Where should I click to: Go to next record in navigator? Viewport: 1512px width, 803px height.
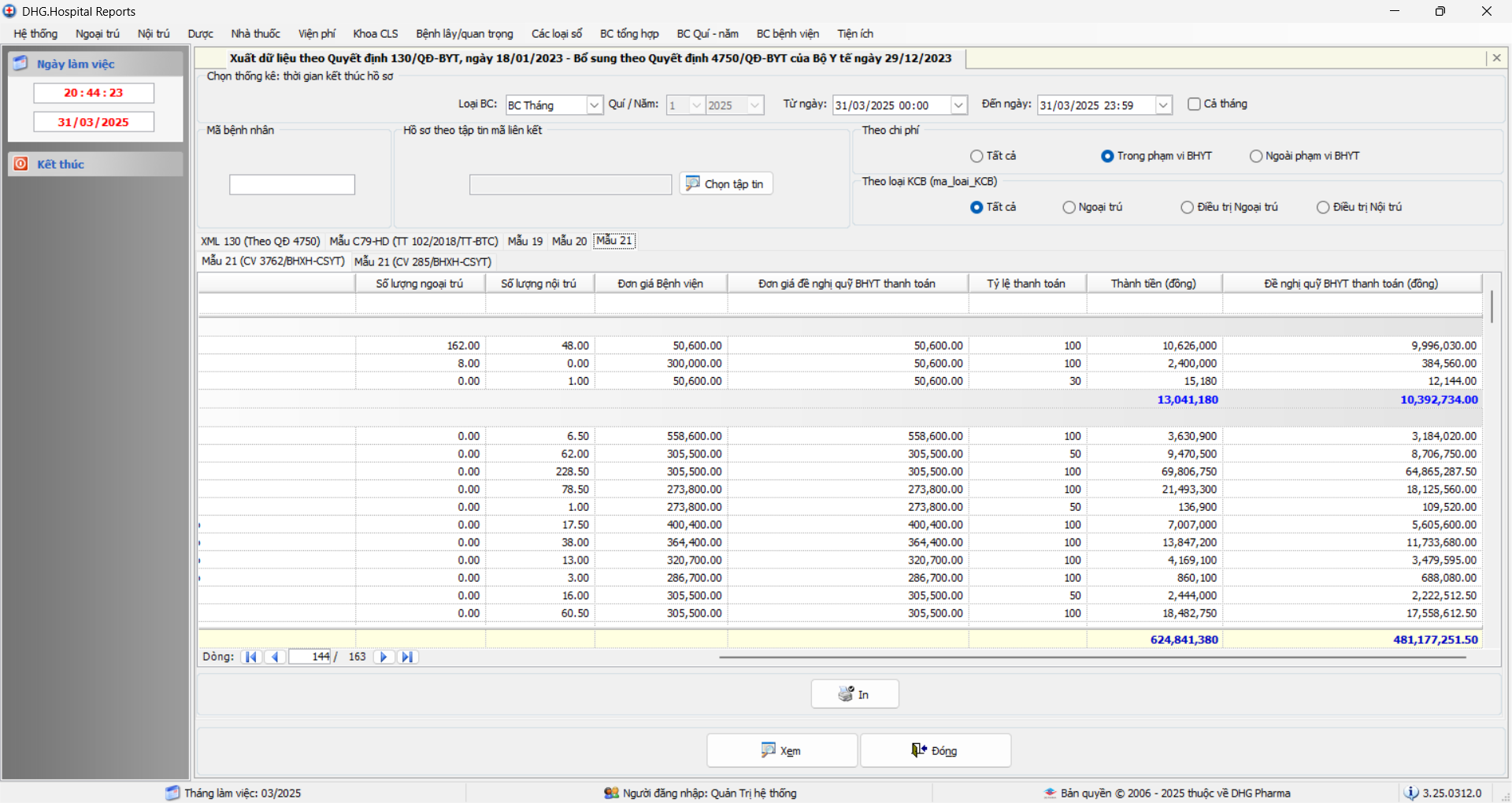point(384,657)
